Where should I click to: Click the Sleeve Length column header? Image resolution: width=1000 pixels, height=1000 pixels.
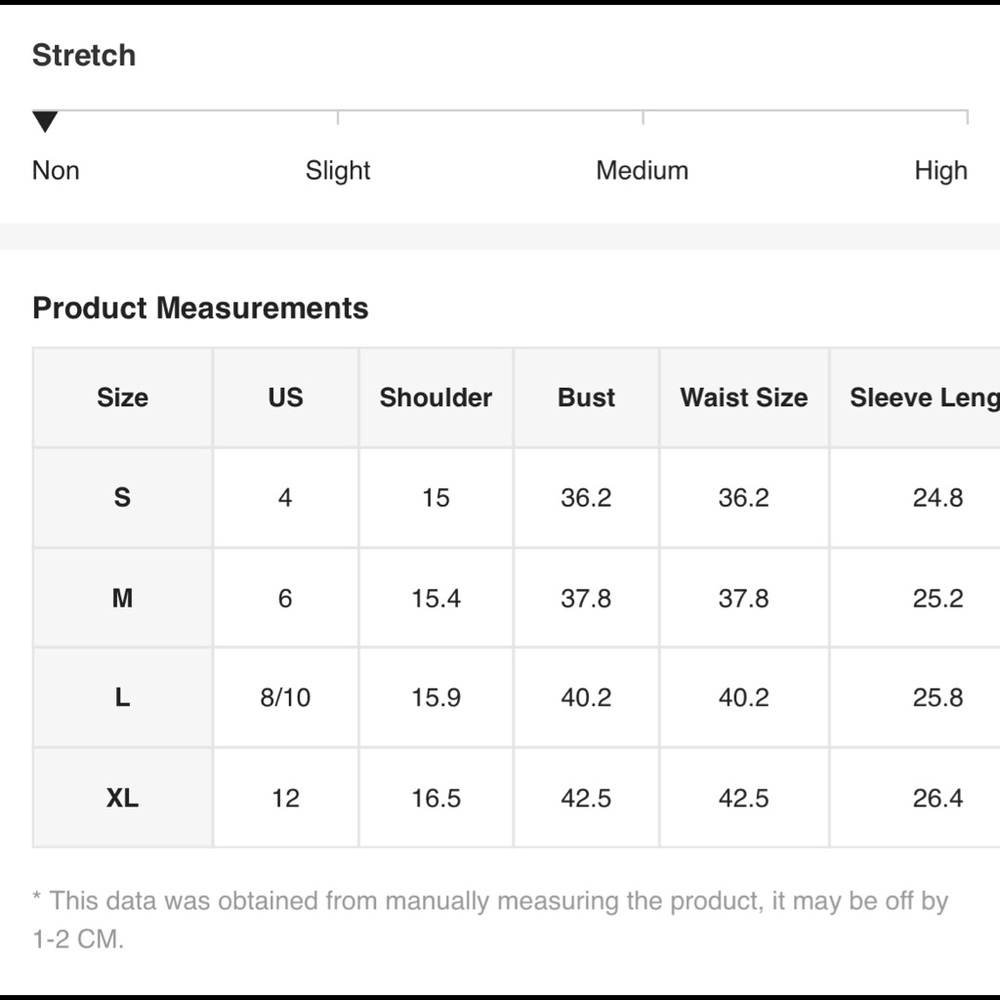pos(916,397)
